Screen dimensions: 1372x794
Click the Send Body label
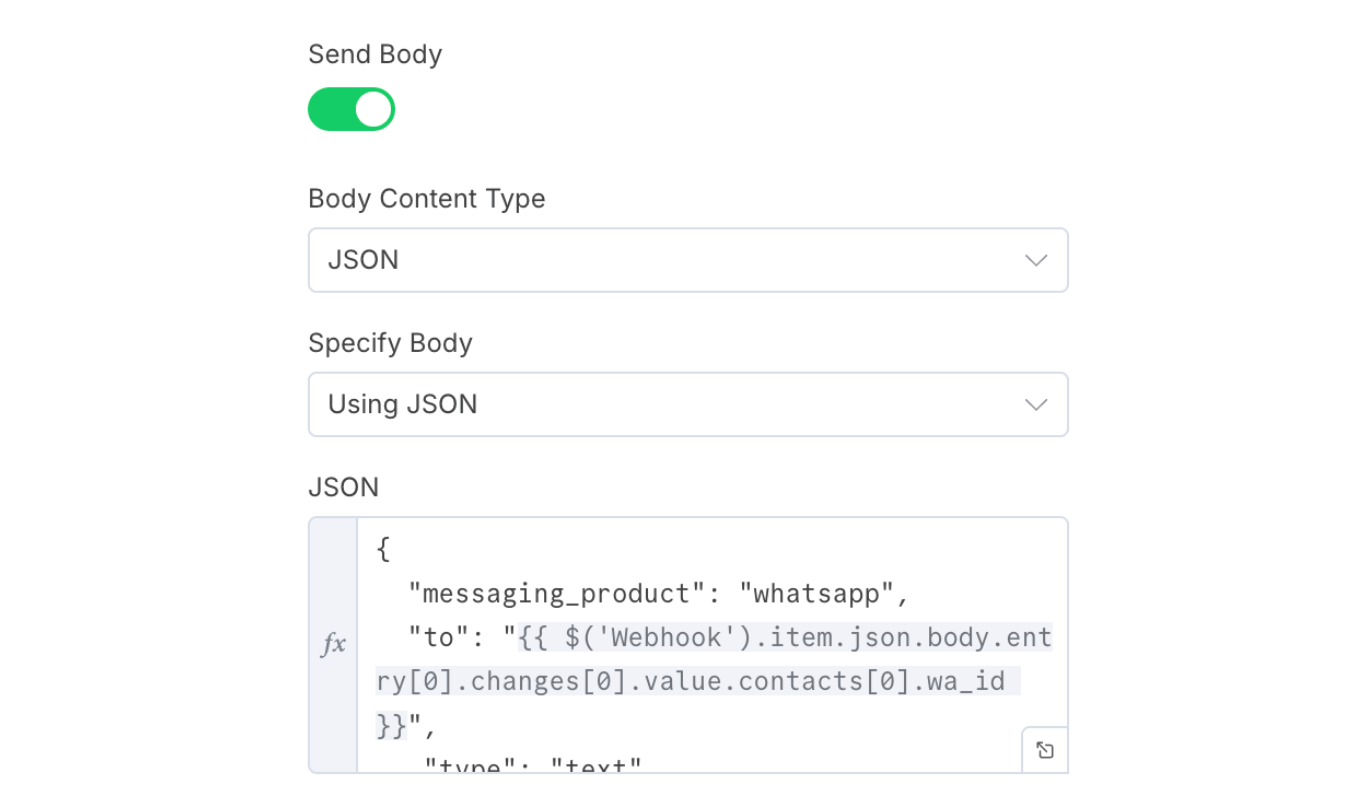point(375,54)
